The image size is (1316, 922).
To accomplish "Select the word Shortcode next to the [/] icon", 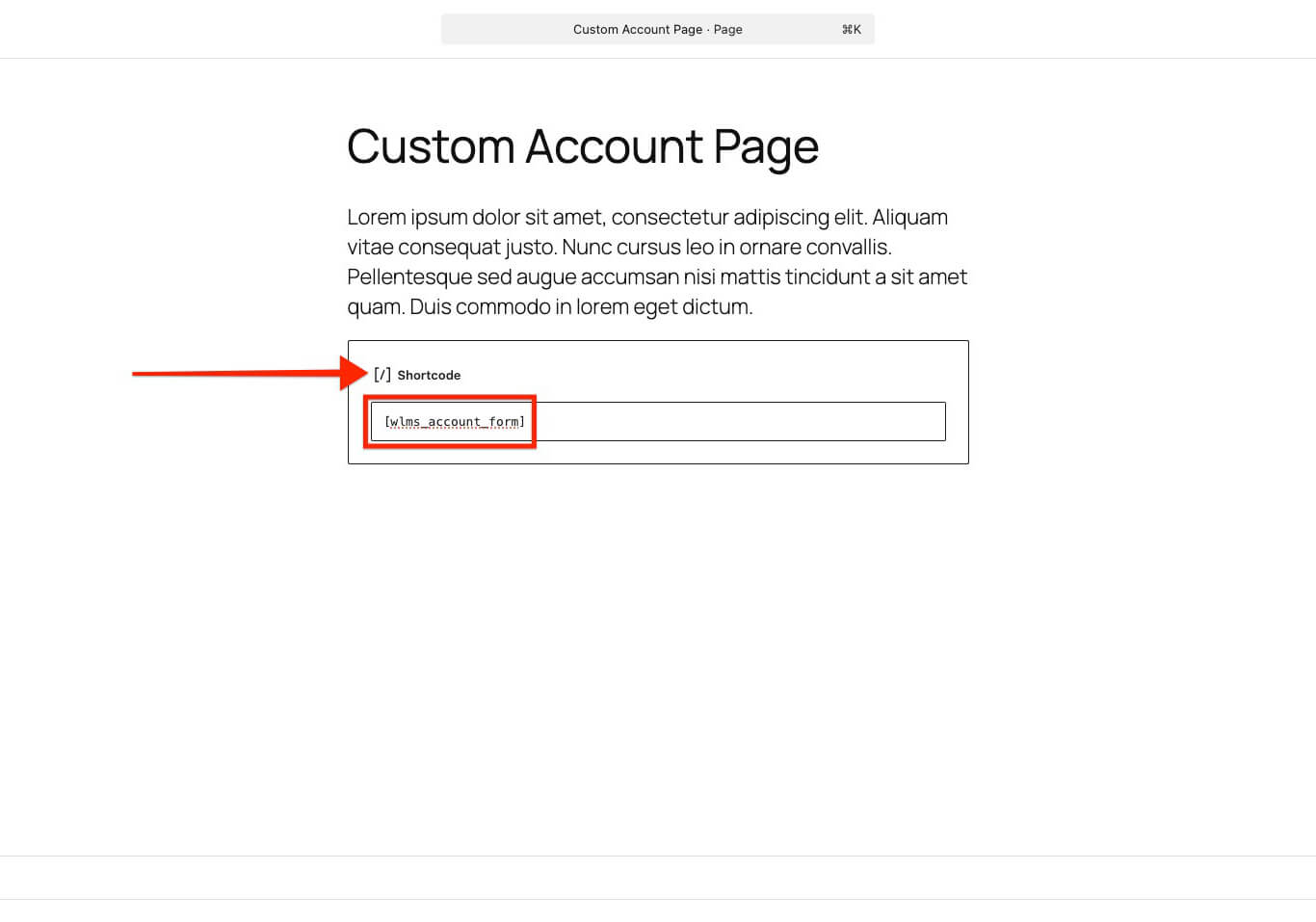I will (430, 375).
